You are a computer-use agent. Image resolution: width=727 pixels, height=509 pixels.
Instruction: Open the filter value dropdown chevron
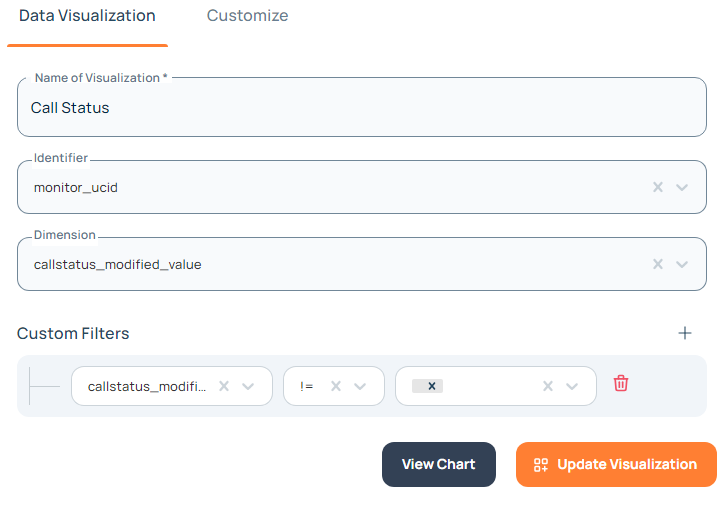coord(572,386)
